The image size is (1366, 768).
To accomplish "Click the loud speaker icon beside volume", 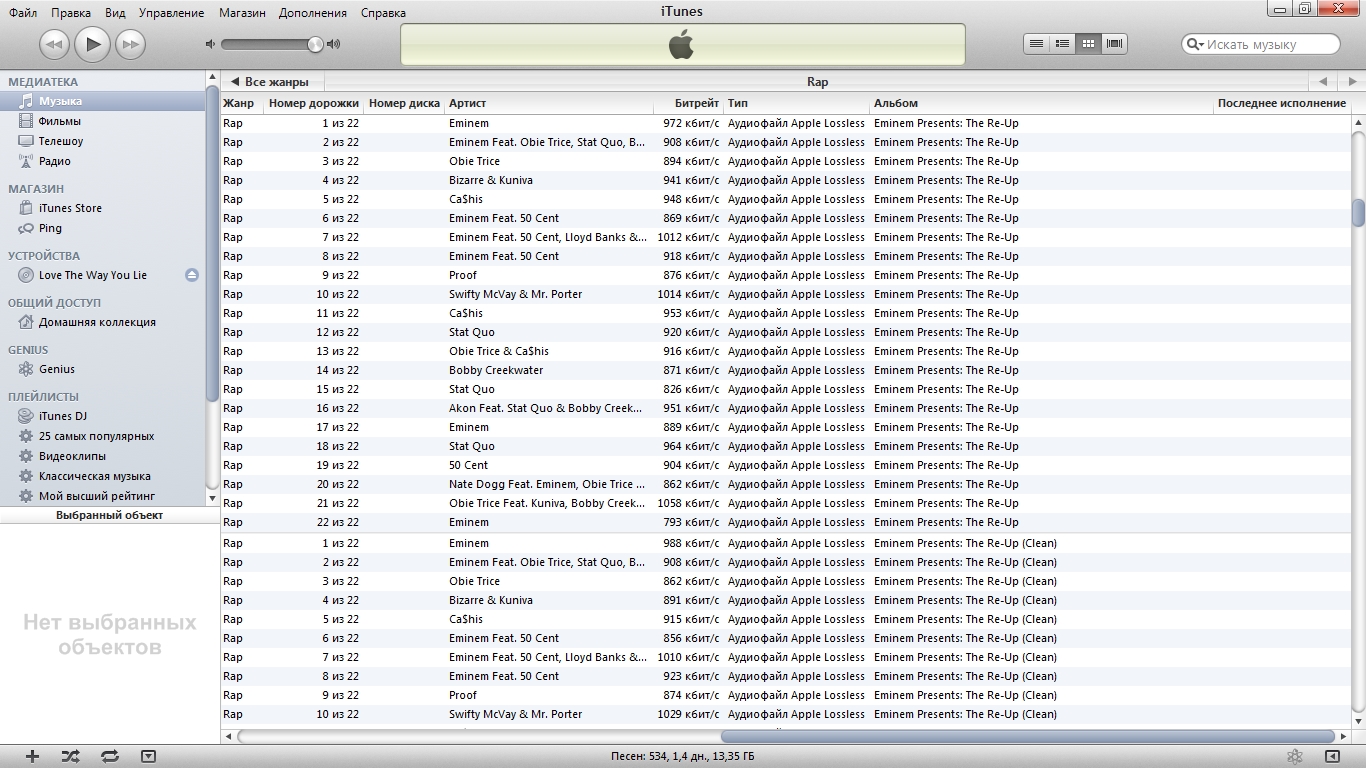I will pyautogui.click(x=334, y=44).
